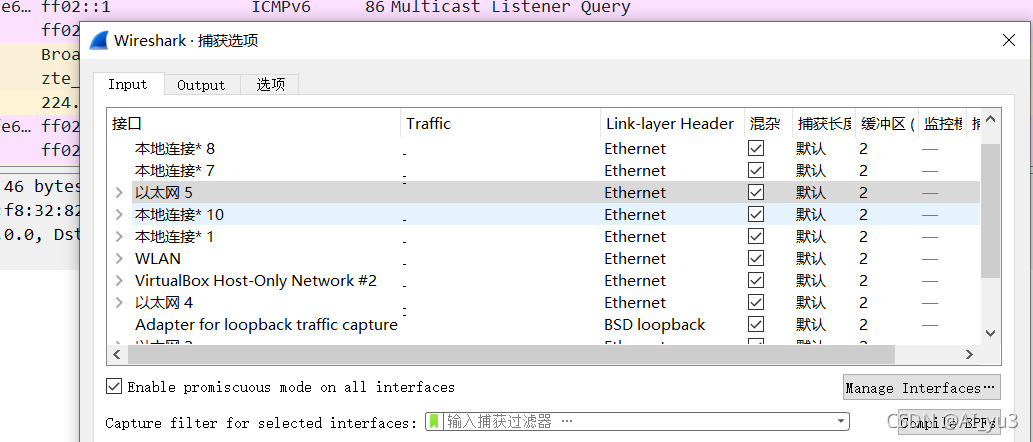1033x442 pixels.
Task: Click the 监控模式 column header
Action: pyautogui.click(x=942, y=123)
